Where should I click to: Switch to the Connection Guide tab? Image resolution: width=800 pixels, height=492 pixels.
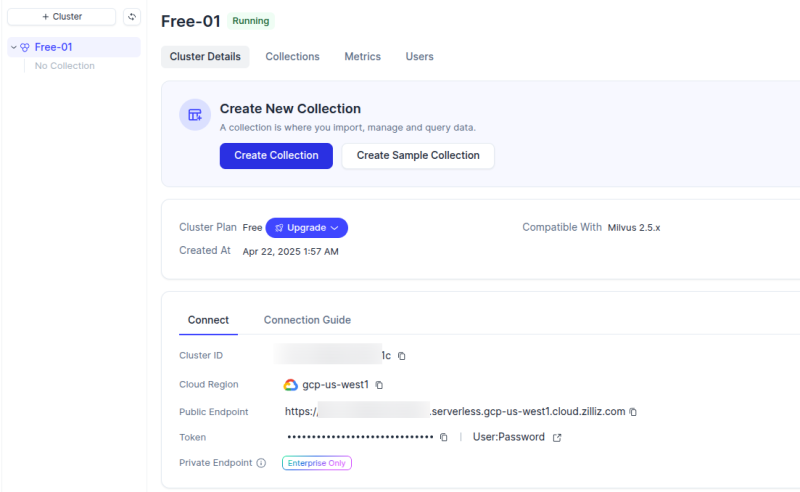point(307,320)
